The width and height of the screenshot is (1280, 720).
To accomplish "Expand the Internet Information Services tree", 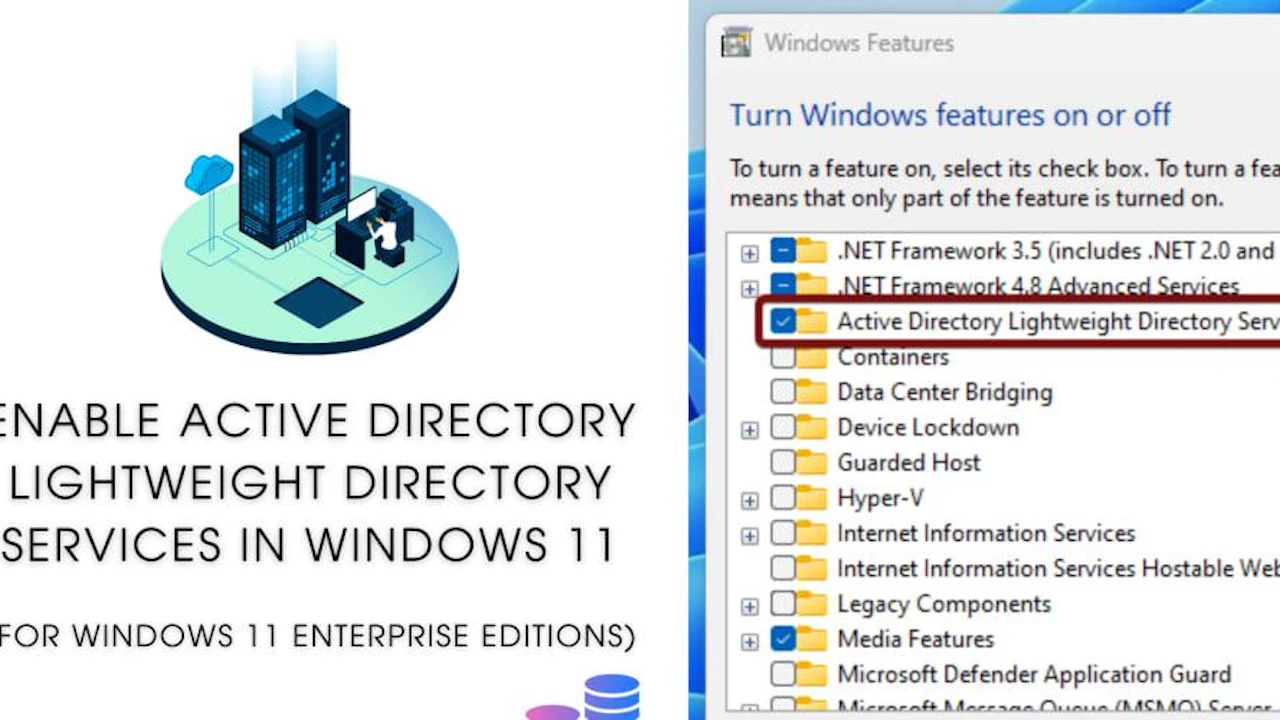I will point(749,535).
